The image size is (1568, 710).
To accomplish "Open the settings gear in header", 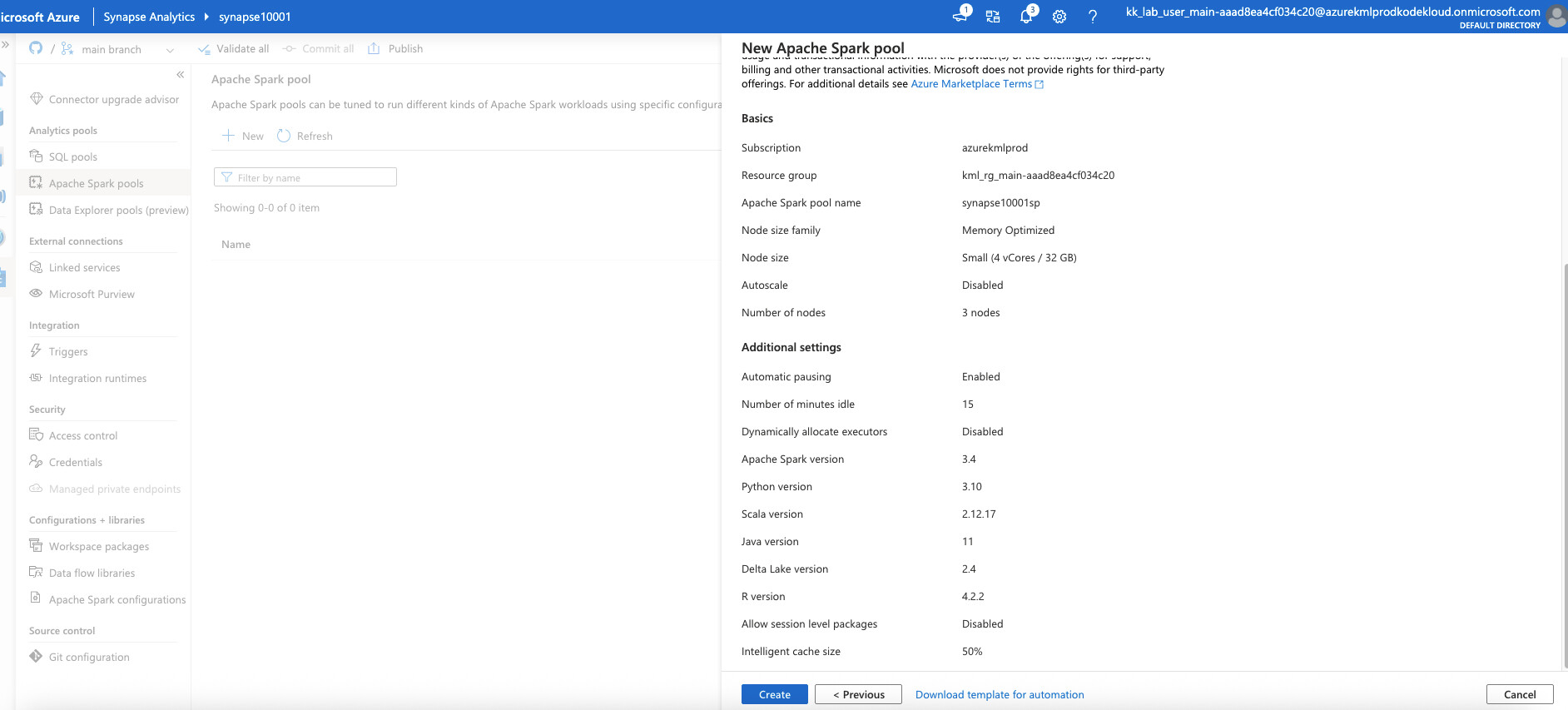I will tap(1059, 17).
